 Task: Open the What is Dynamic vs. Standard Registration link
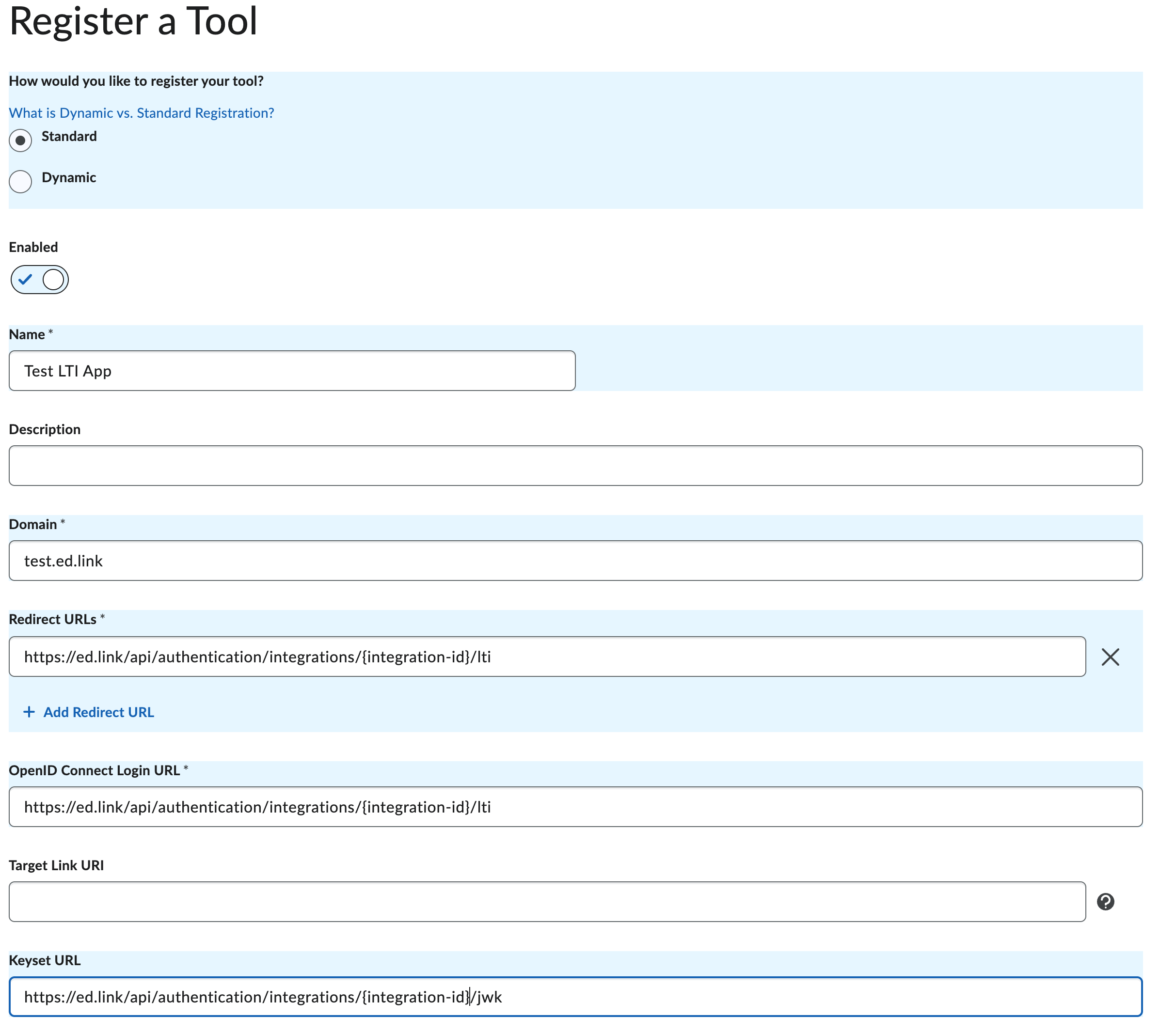(141, 113)
